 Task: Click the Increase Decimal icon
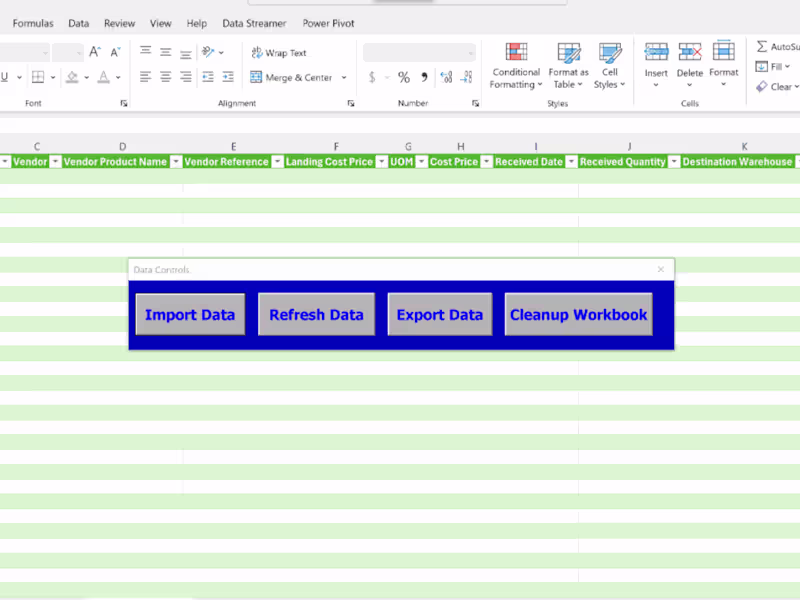coord(446,77)
